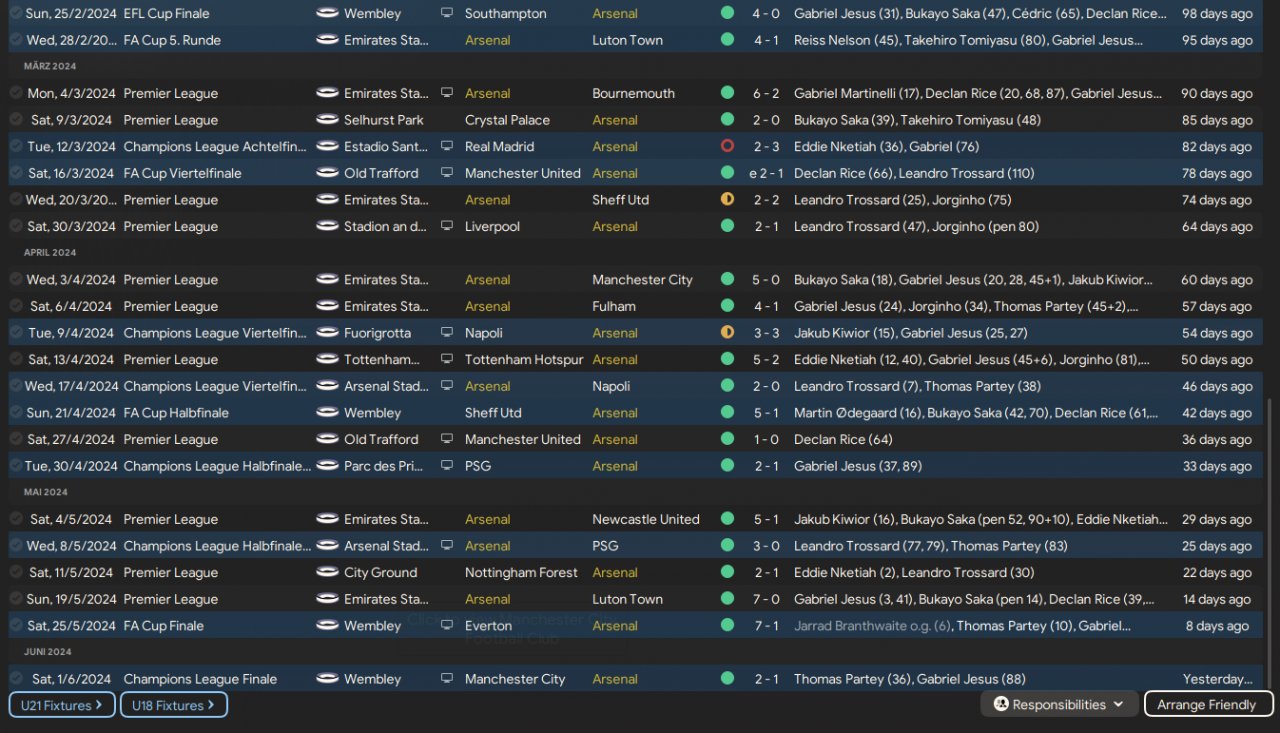The image size is (1280, 733).
Task: Open the Nottingham Forest team link
Action: (x=521, y=573)
